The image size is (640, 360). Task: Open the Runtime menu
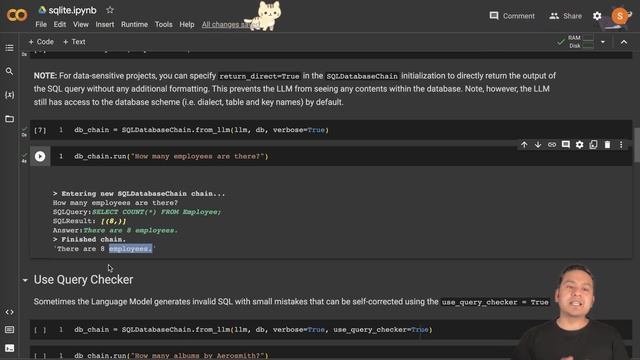pos(134,24)
